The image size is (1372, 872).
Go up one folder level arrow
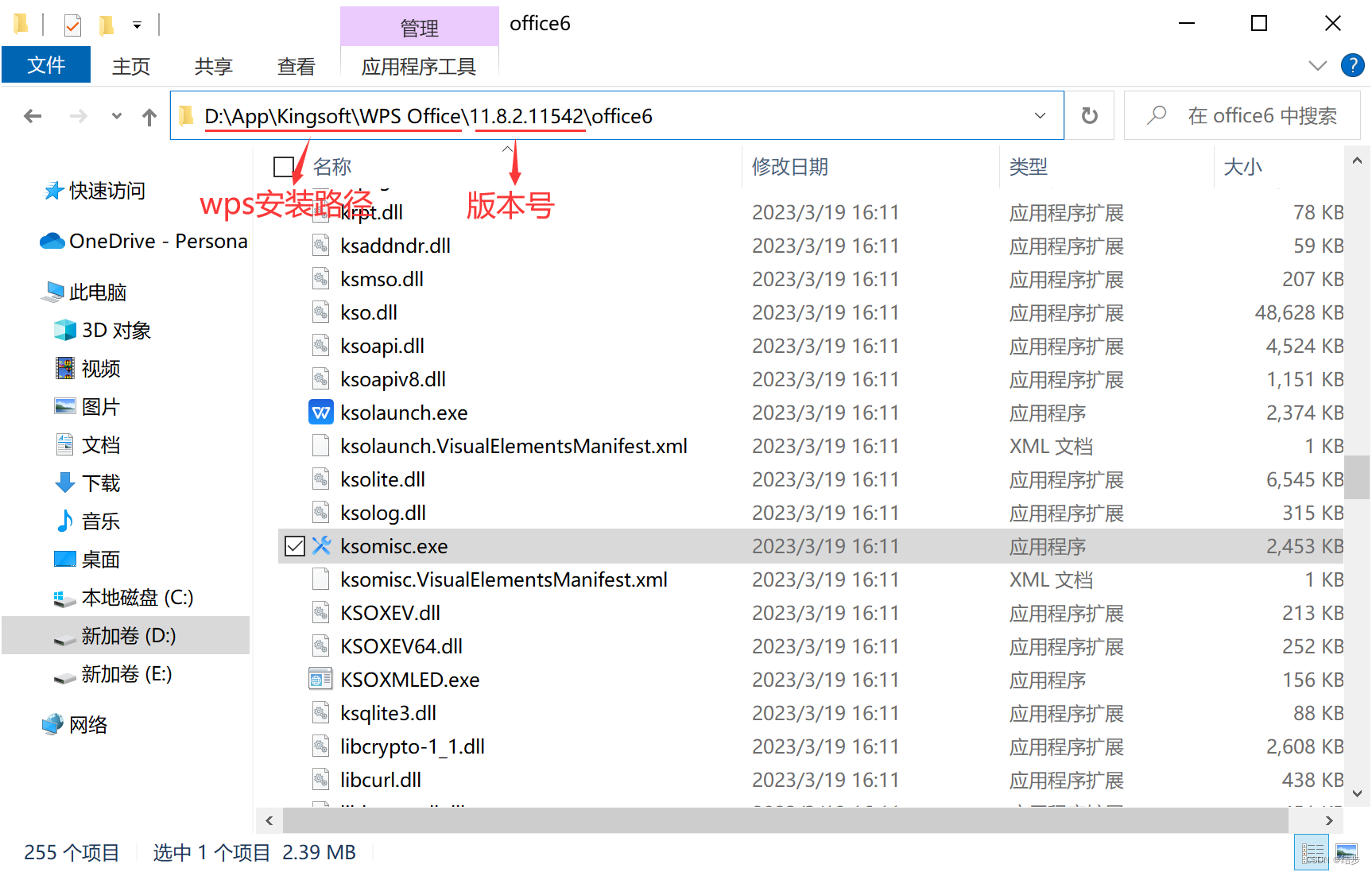pyautogui.click(x=149, y=117)
